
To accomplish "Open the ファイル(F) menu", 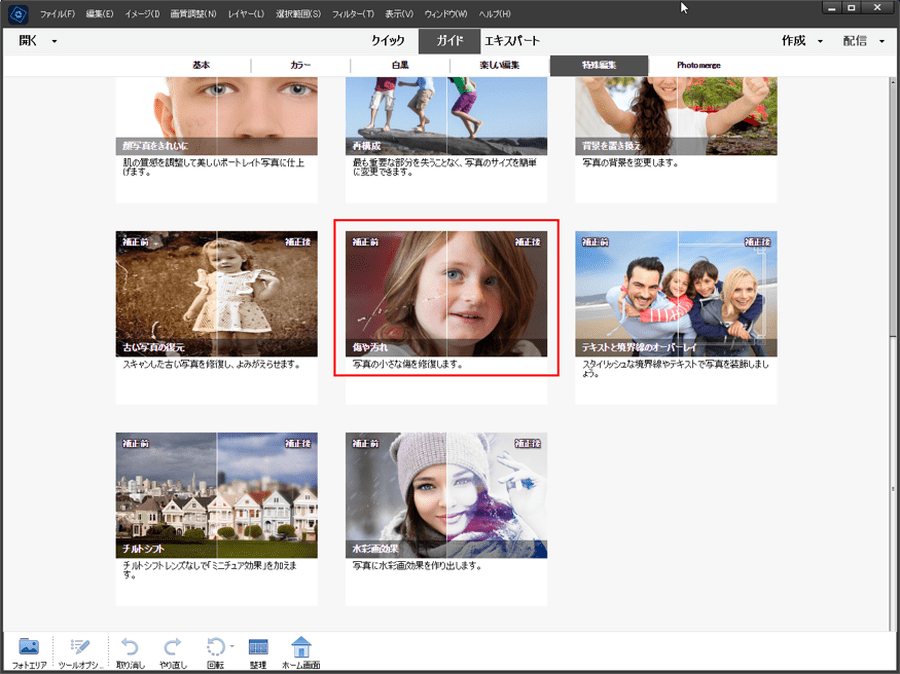I will (x=57, y=14).
